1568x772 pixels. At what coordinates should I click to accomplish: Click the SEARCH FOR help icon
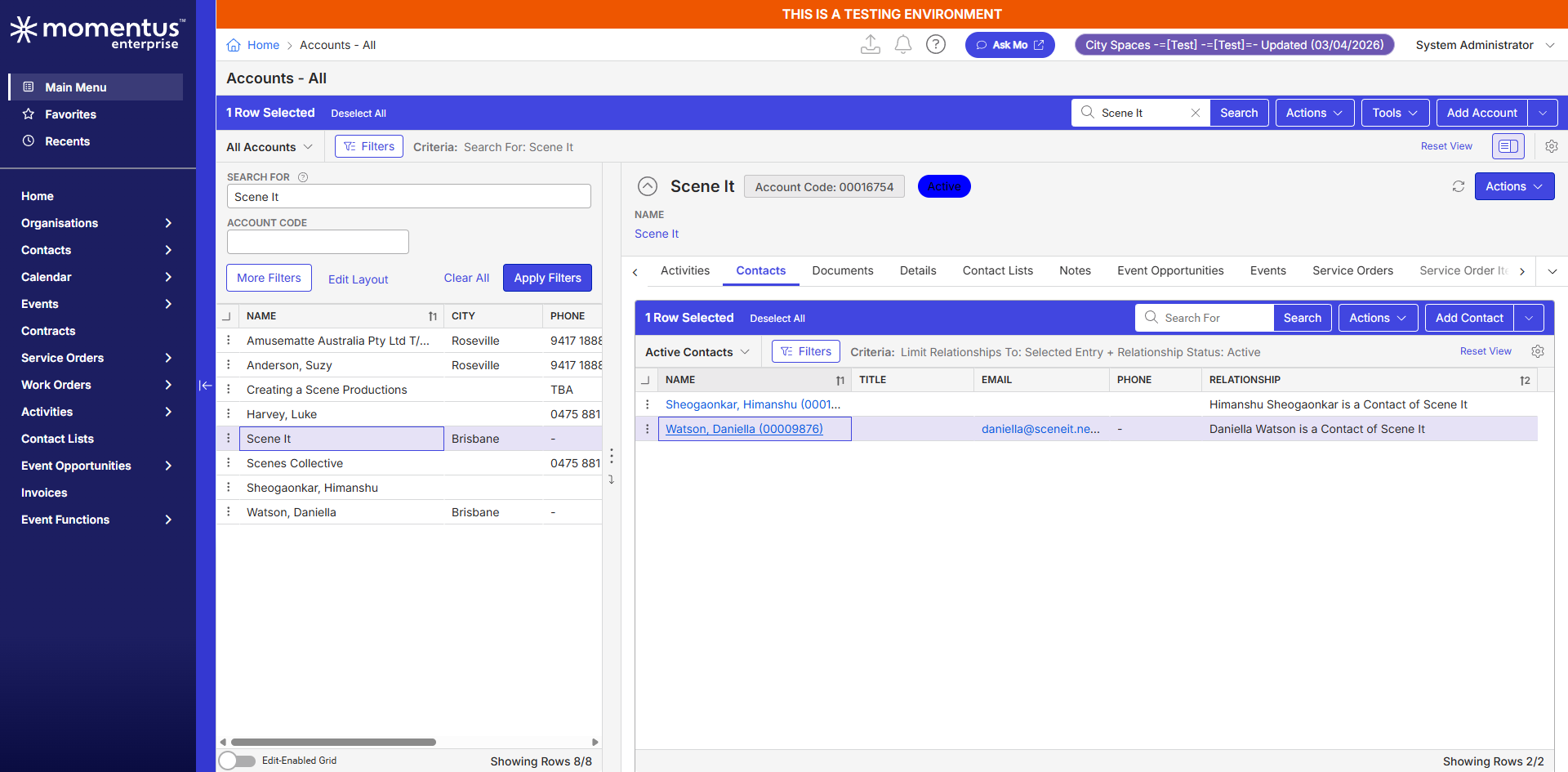click(303, 177)
